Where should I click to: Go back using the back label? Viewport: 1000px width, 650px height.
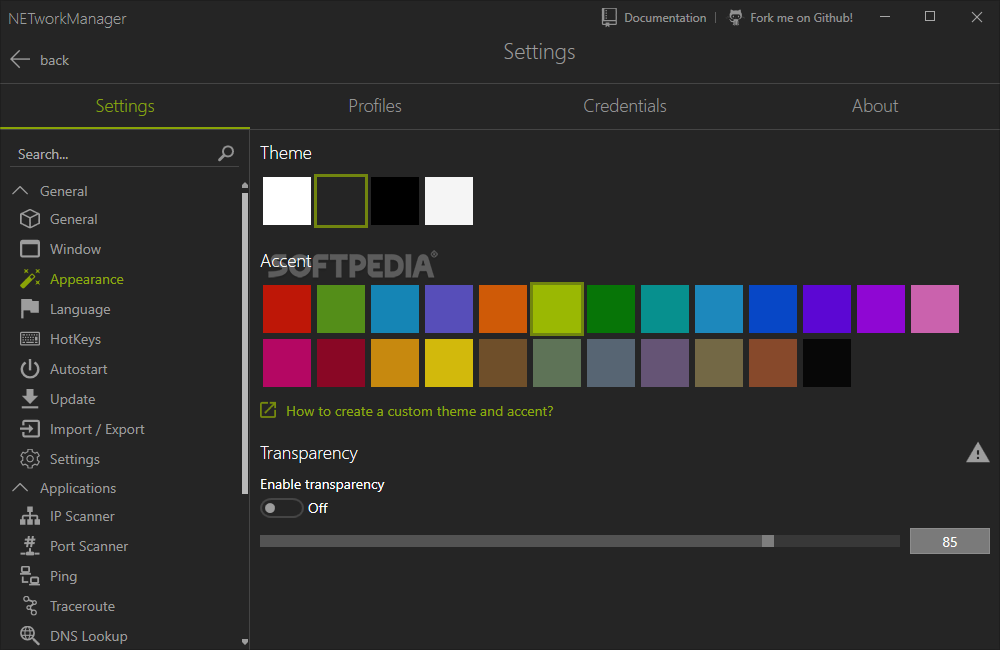pyautogui.click(x=54, y=60)
